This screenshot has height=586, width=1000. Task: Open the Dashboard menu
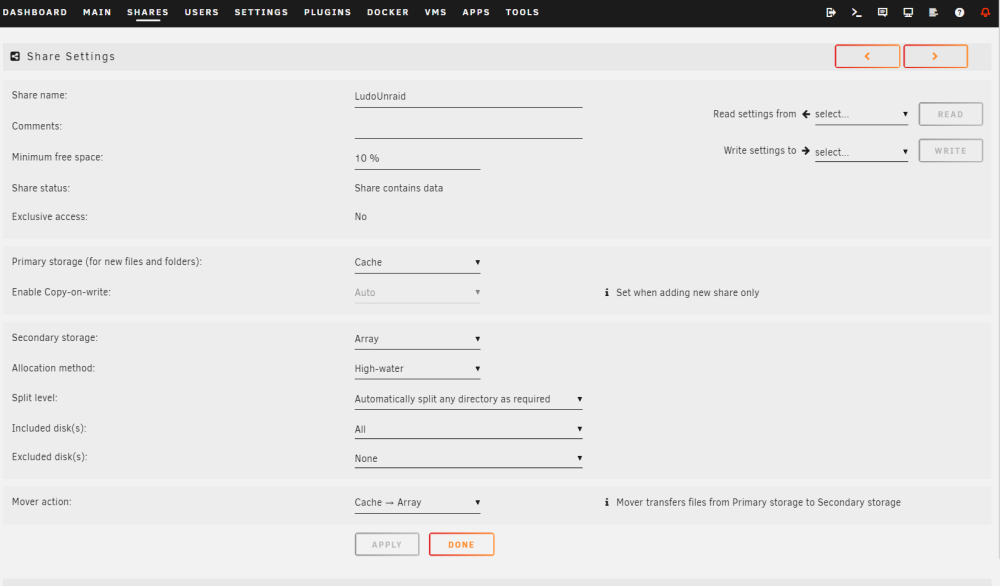click(34, 12)
